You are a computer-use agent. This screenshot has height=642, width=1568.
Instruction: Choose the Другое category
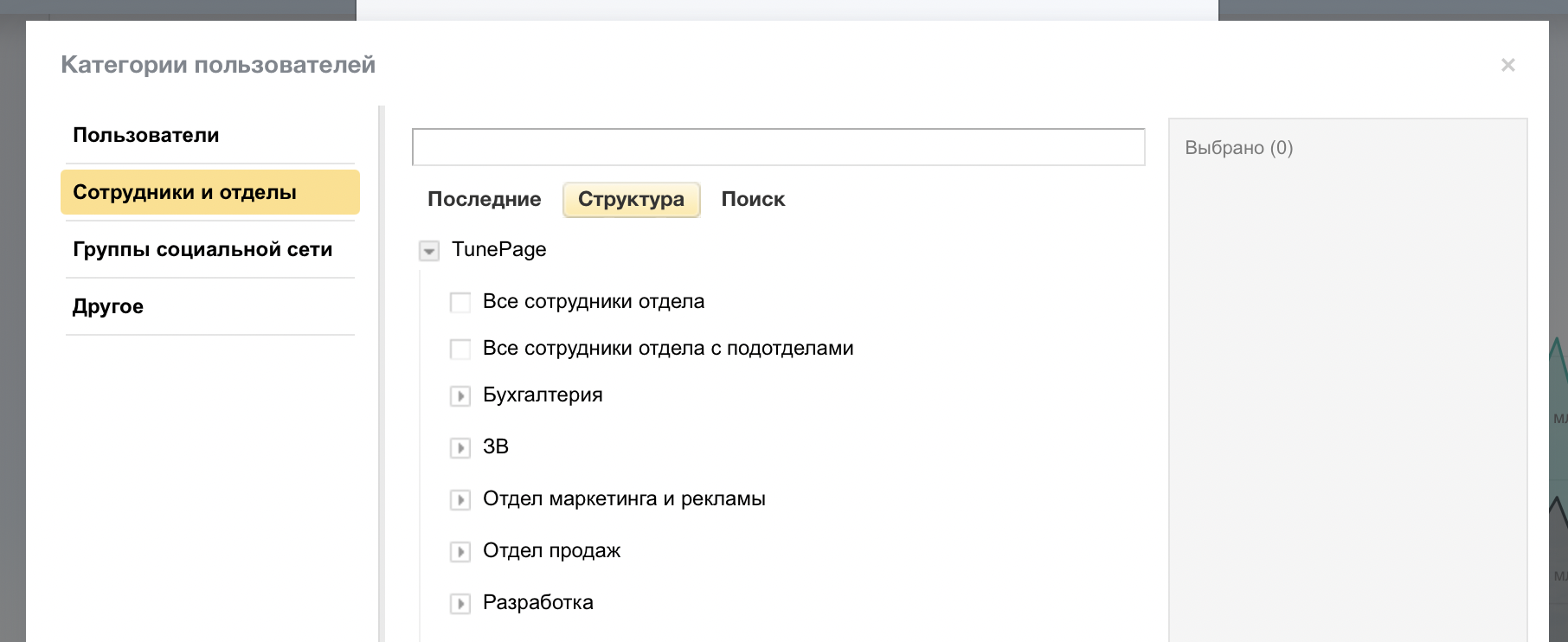coord(108,306)
